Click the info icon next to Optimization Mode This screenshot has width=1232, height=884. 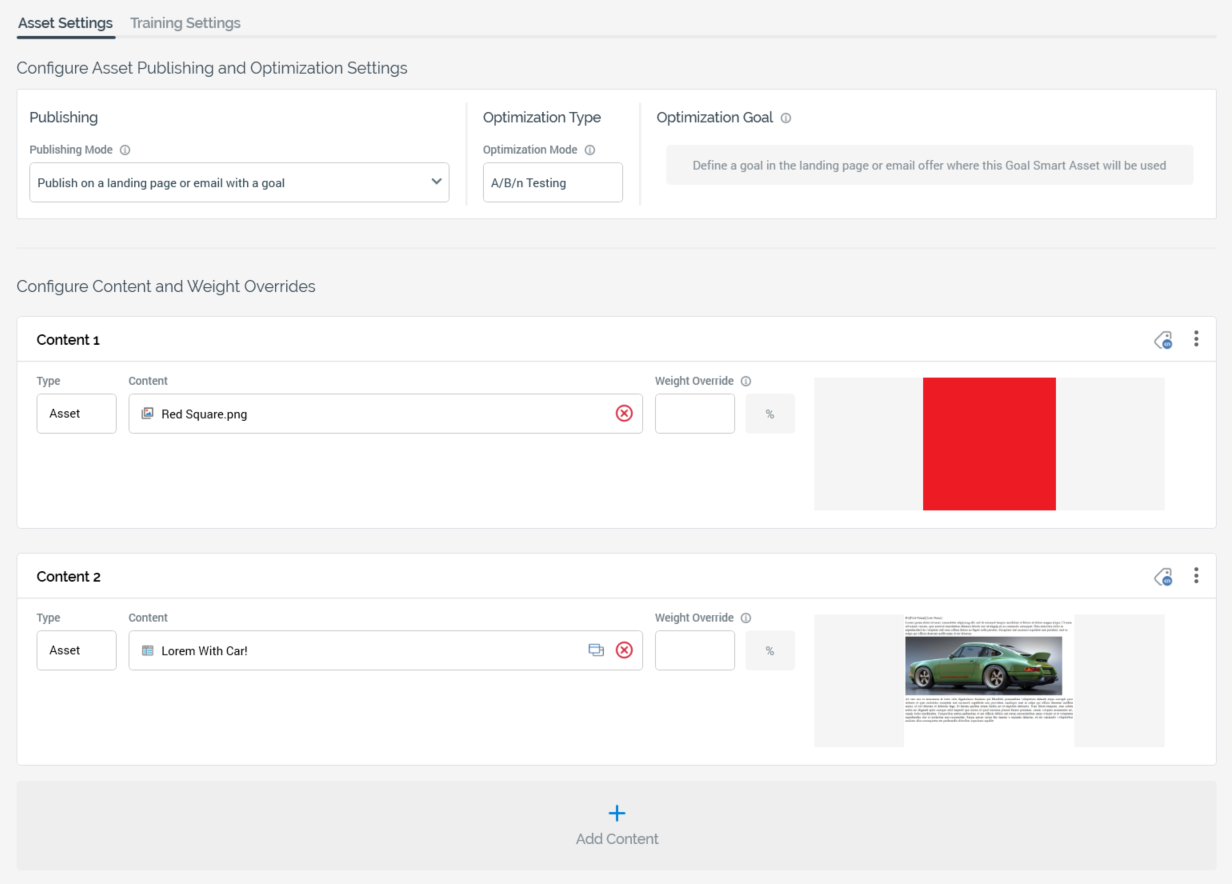pyautogui.click(x=590, y=150)
